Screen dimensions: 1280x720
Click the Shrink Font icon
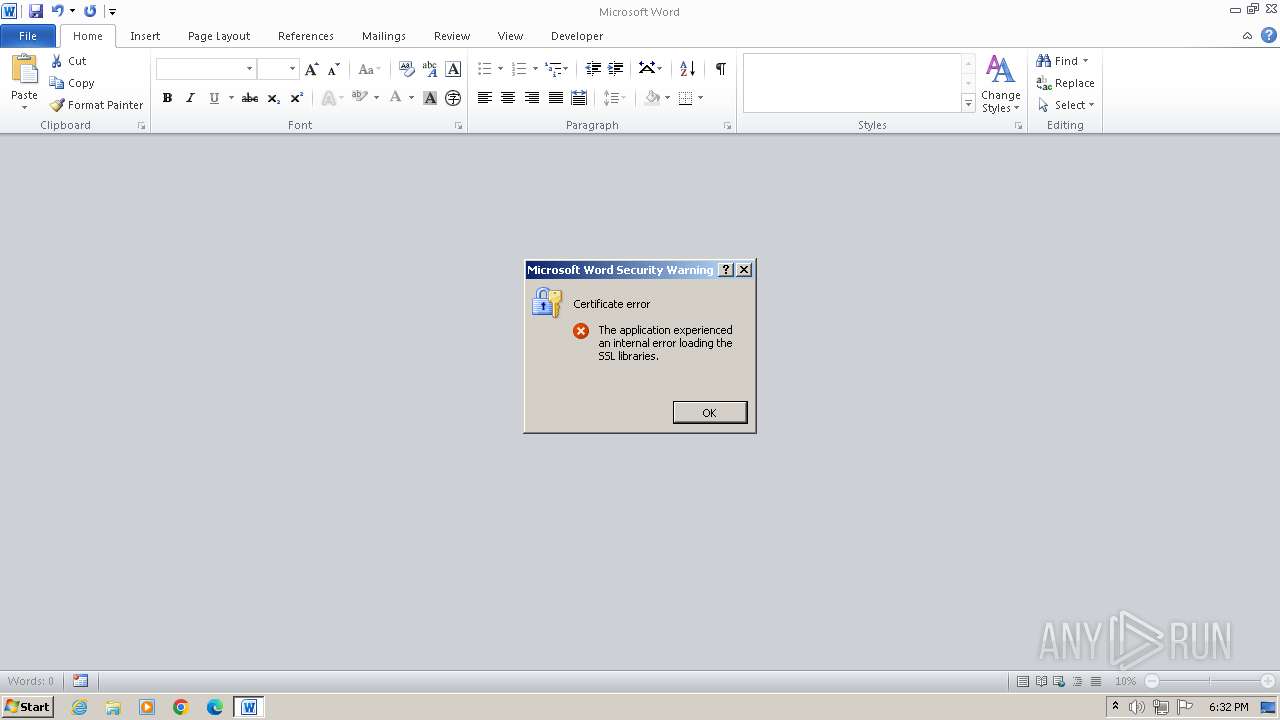click(334, 69)
